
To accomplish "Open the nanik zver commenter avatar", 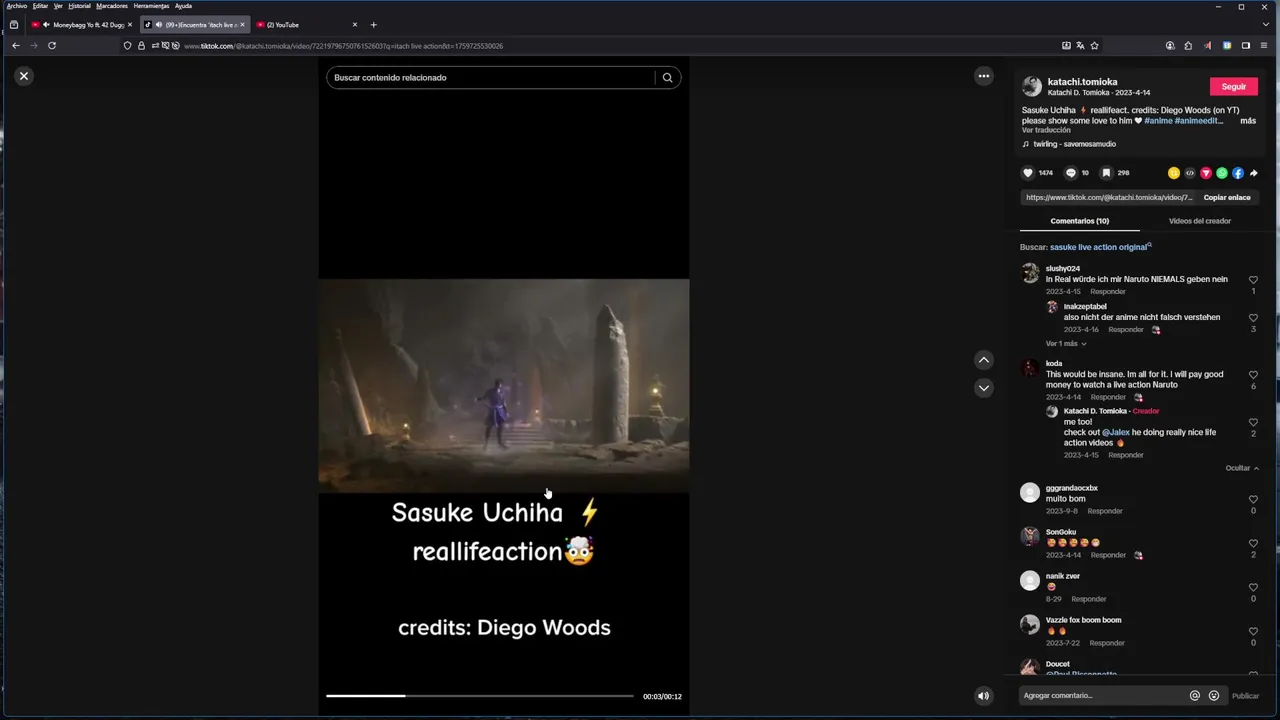I will pyautogui.click(x=1030, y=581).
